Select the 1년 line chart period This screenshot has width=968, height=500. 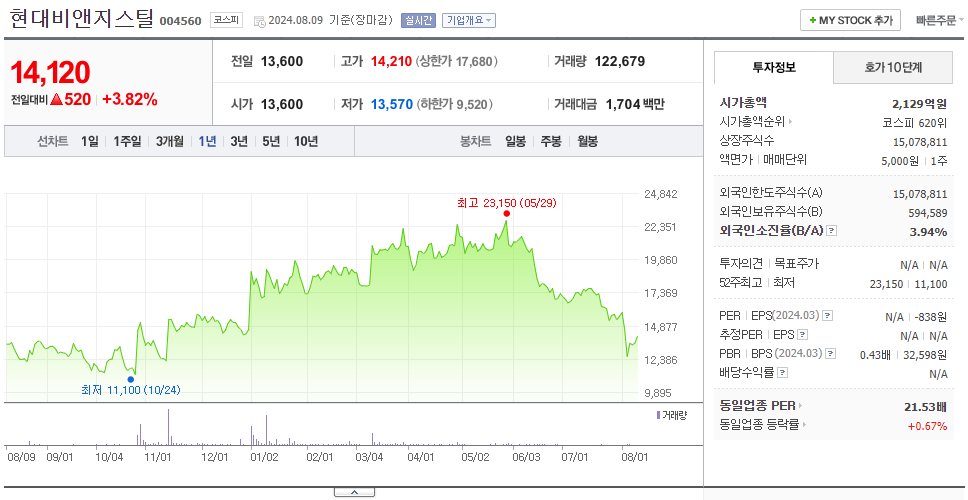[x=207, y=141]
